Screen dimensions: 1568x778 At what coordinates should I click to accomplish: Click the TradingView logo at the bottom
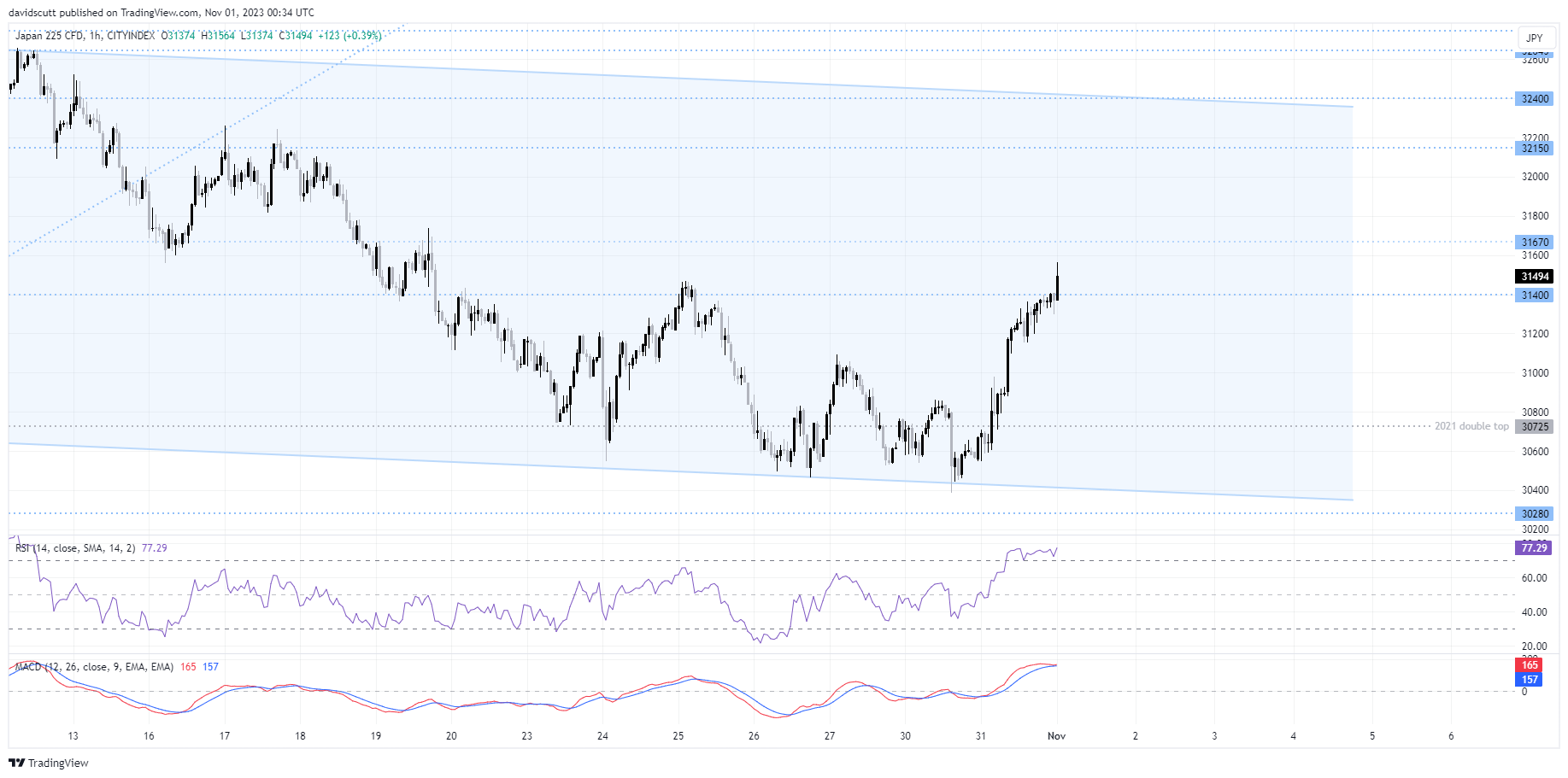tap(50, 763)
